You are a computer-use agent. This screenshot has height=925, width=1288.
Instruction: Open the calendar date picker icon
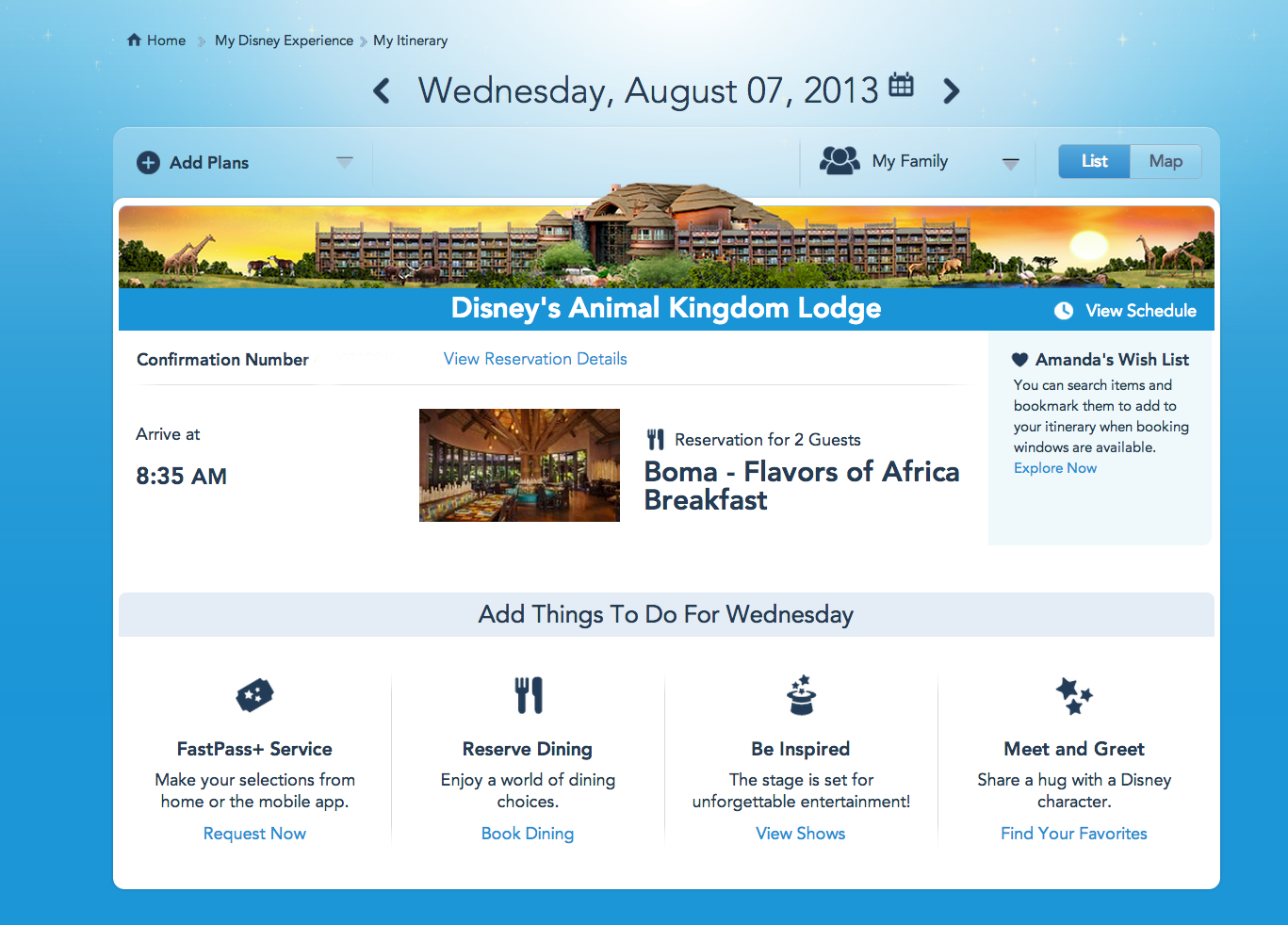click(901, 85)
